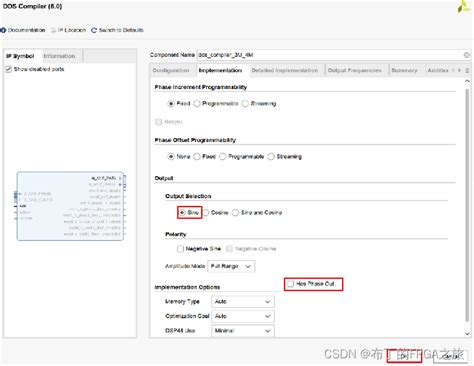Open the Optimization Goal dropdown
This screenshot has width=474, height=366.
(x=243, y=316)
